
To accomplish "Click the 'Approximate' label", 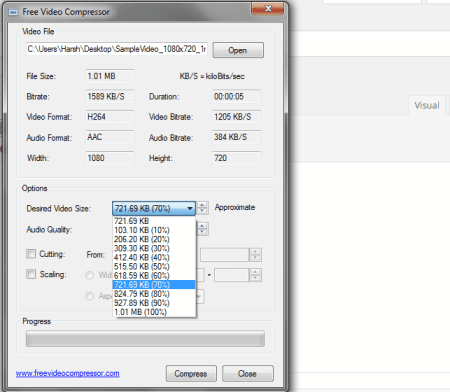I will coord(235,207).
